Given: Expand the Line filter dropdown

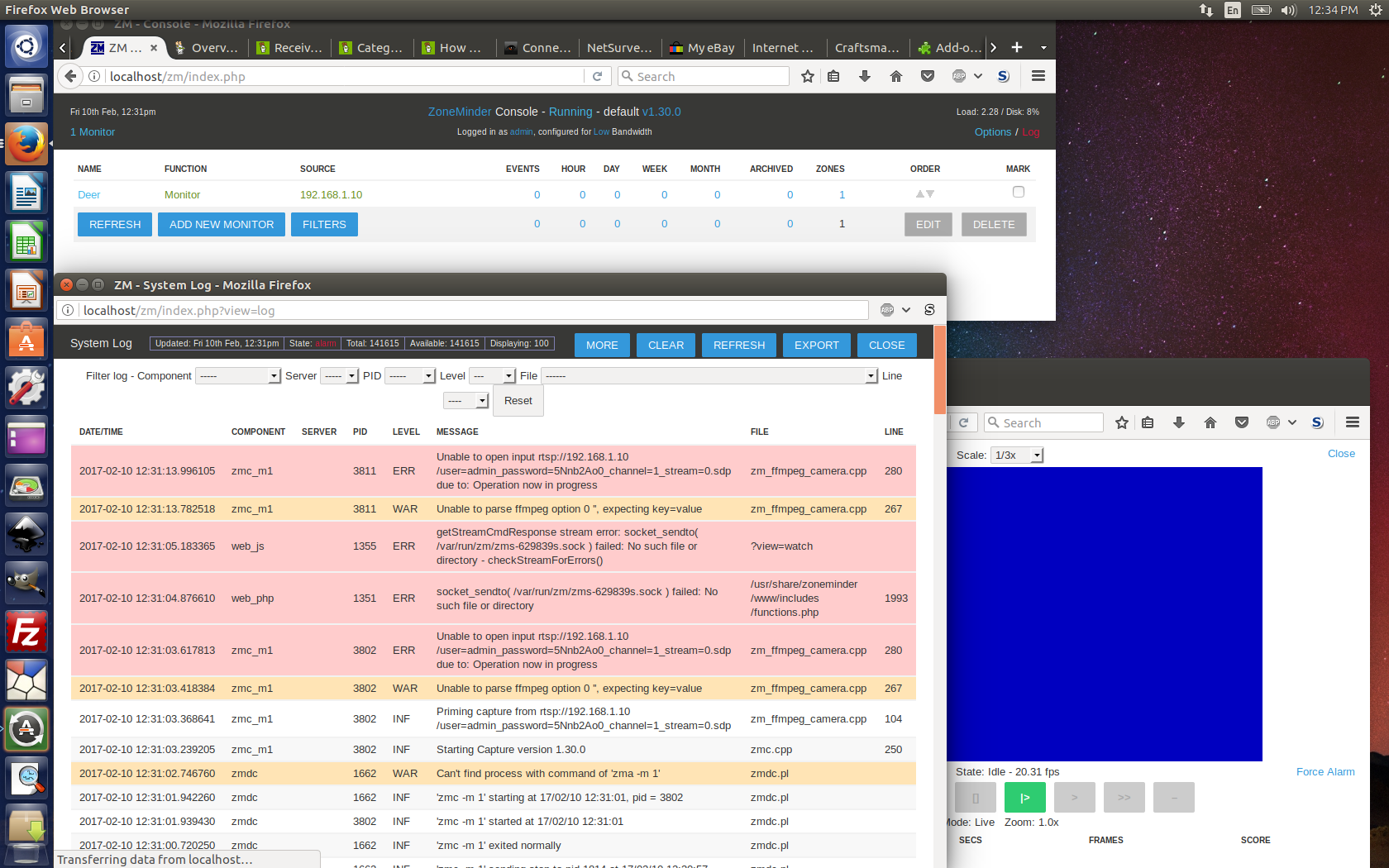Looking at the screenshot, I should point(466,401).
